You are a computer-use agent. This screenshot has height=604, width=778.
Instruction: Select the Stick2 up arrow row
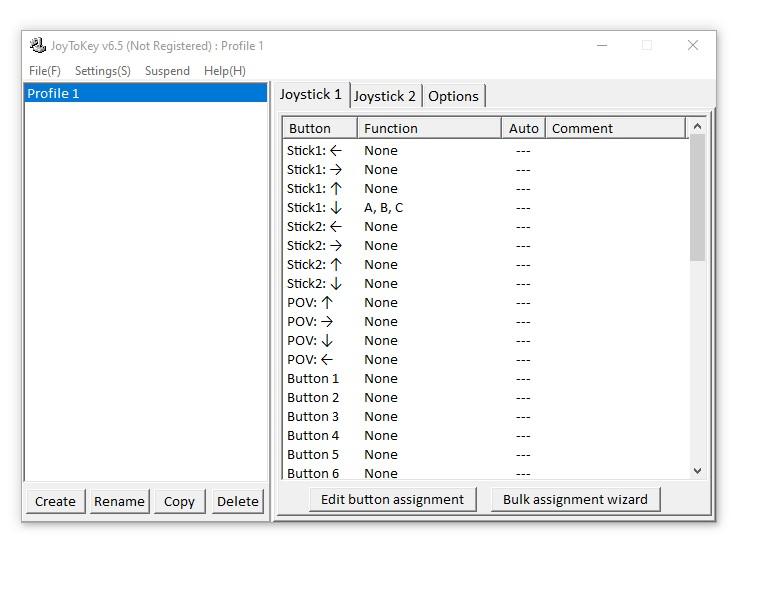click(486, 265)
